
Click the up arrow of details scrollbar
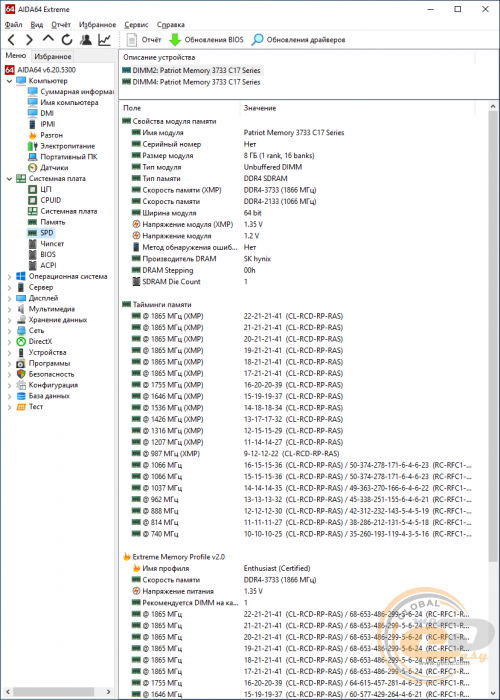coord(493,107)
